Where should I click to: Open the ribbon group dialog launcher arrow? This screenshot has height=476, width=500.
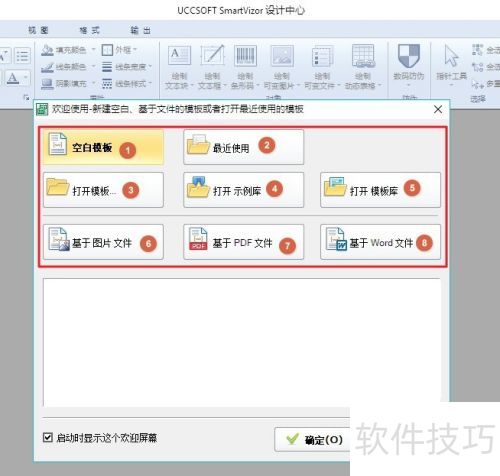pyautogui.click(x=26, y=97)
